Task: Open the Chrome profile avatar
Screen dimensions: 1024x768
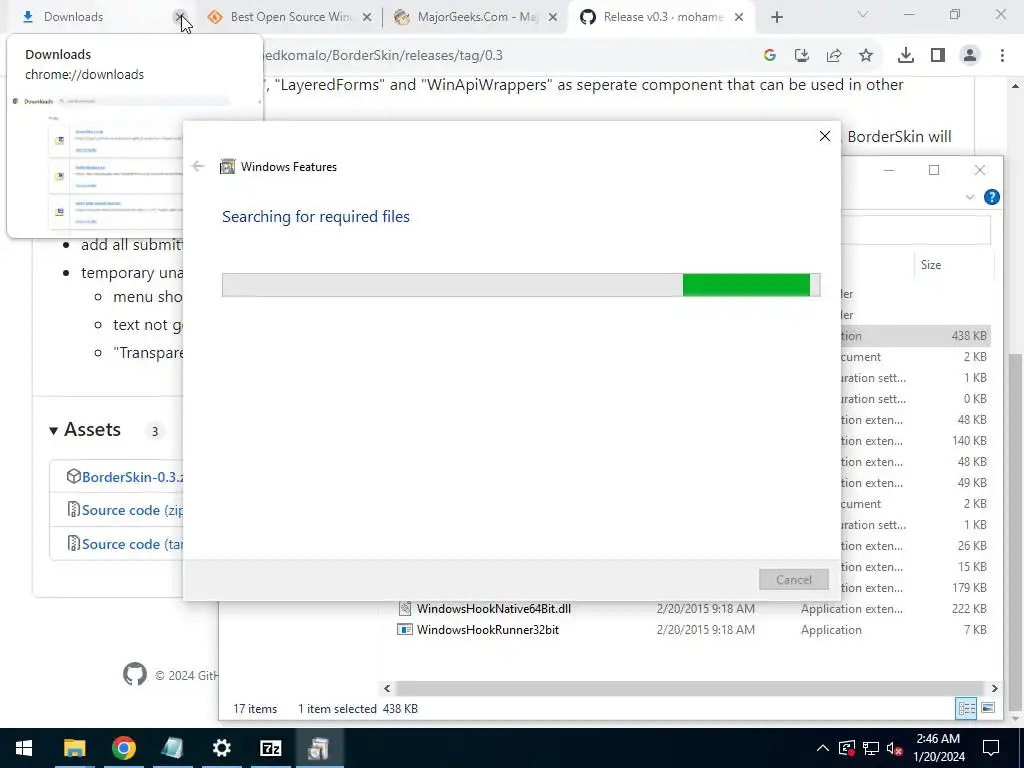Action: [970, 56]
